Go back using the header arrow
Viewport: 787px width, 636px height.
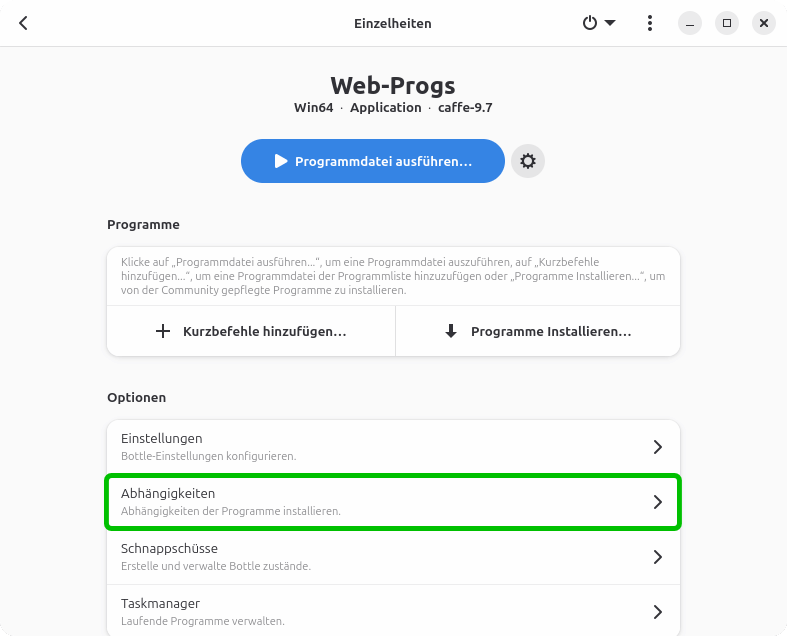pos(24,23)
